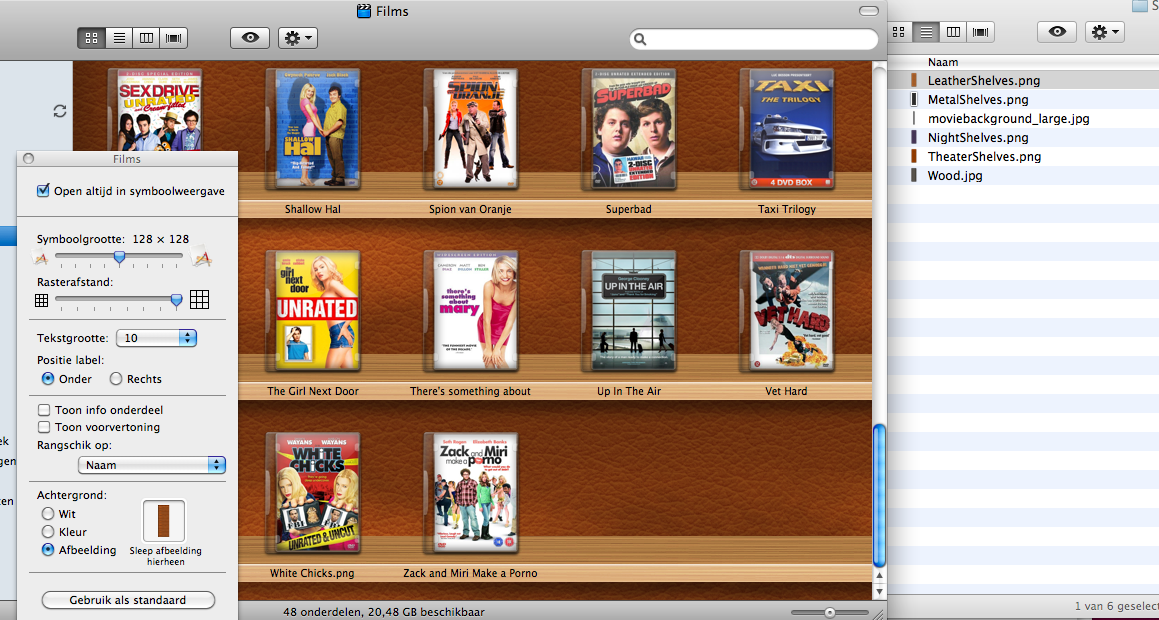
Task: Click 'Gebruik als standaard' button
Action: click(x=129, y=600)
